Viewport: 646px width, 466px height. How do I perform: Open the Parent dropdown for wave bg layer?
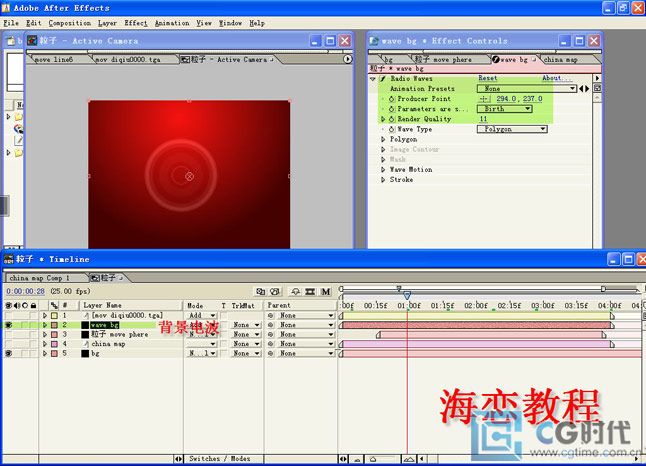(x=306, y=325)
